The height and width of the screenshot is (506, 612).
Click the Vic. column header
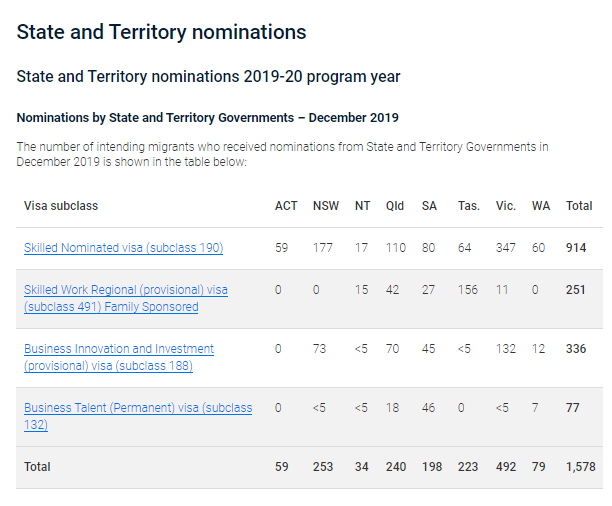coord(505,206)
